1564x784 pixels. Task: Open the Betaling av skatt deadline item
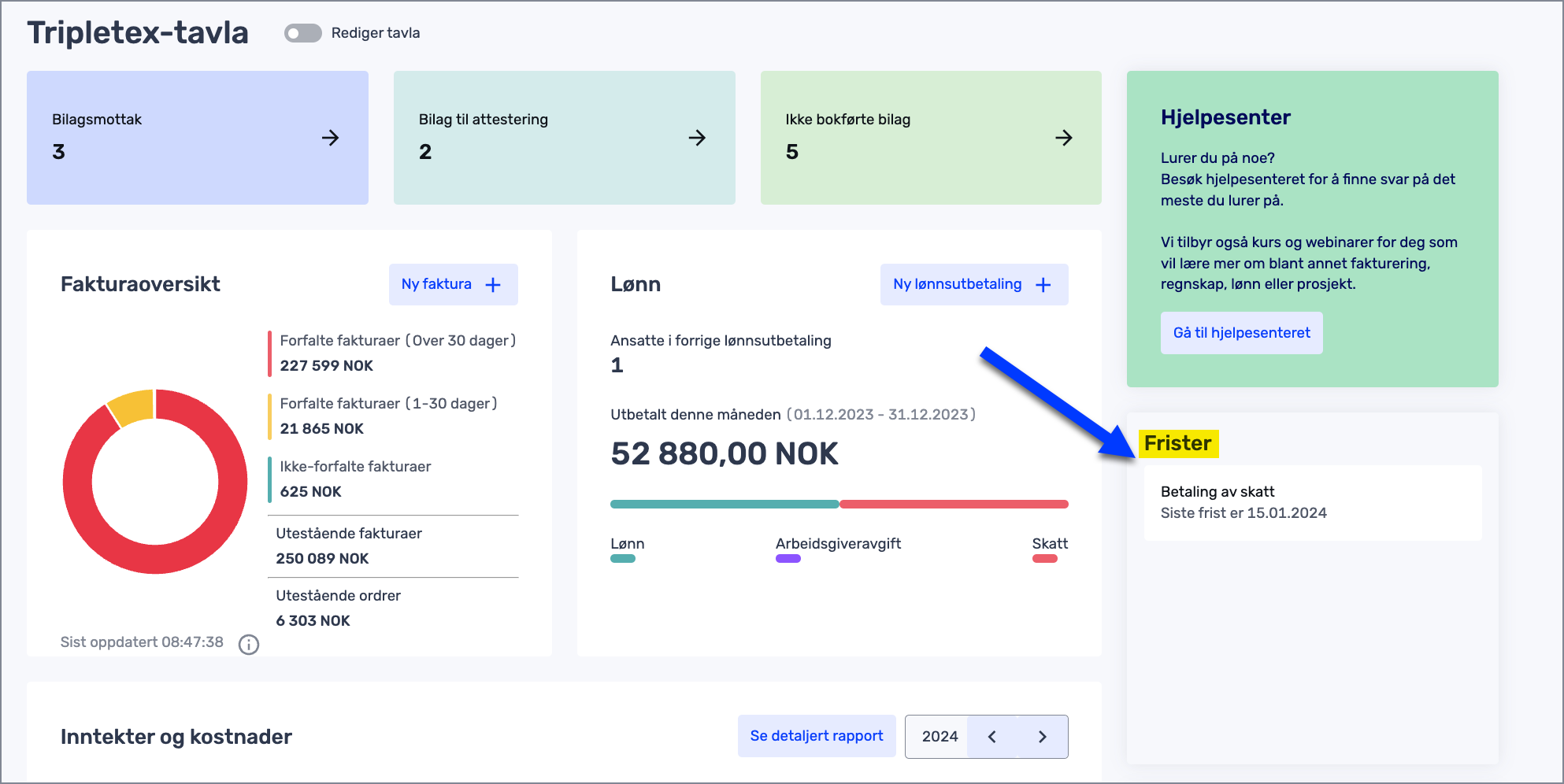pos(1312,502)
